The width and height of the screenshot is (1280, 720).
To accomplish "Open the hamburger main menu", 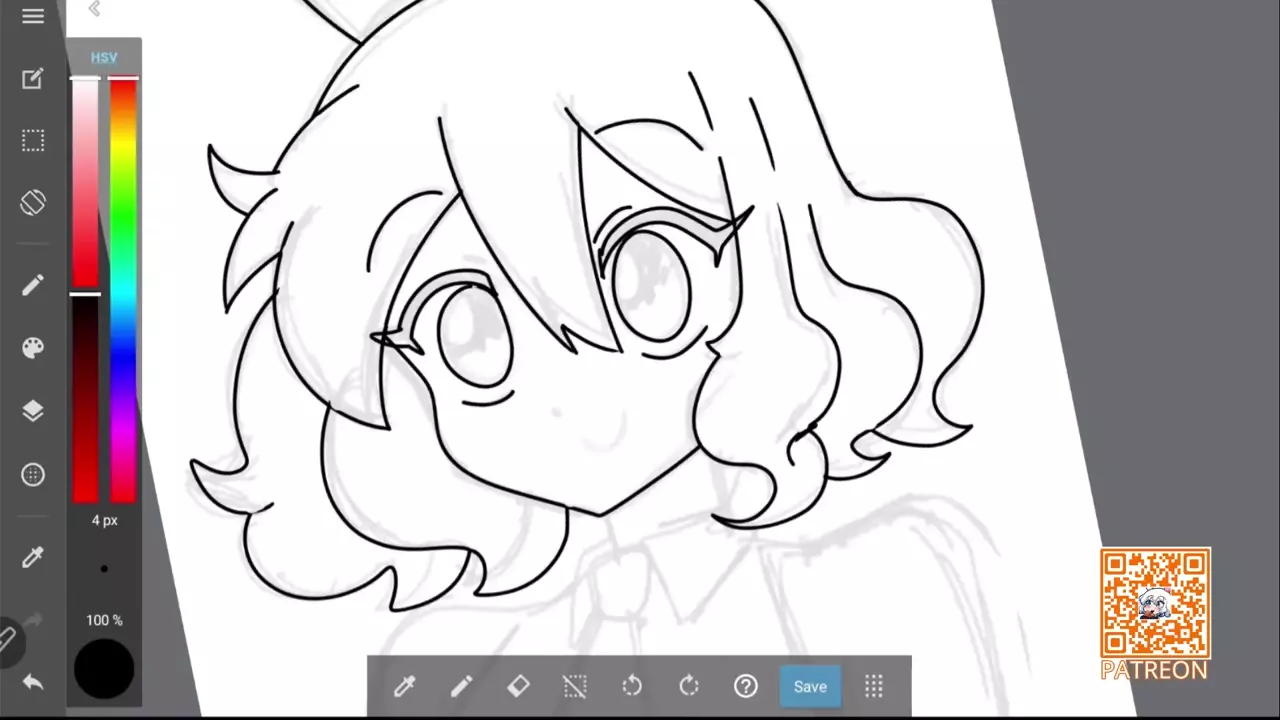I will (x=33, y=17).
